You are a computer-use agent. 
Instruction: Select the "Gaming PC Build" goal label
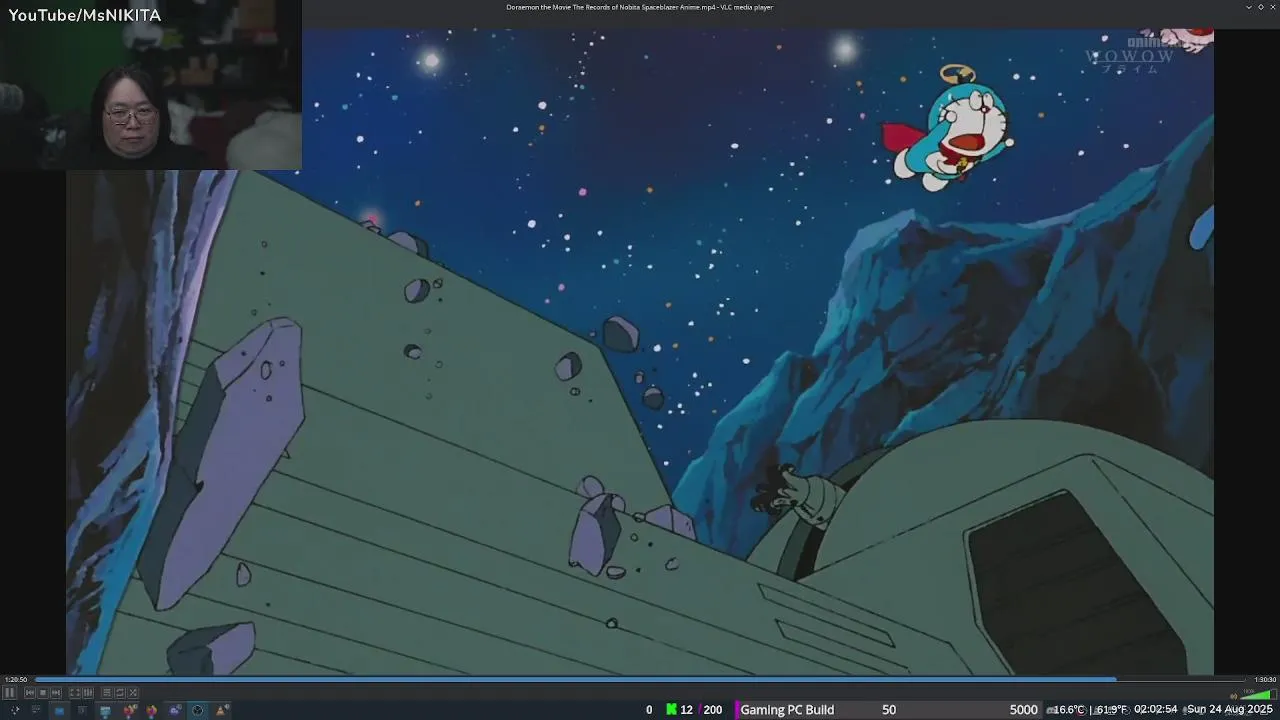click(x=787, y=709)
